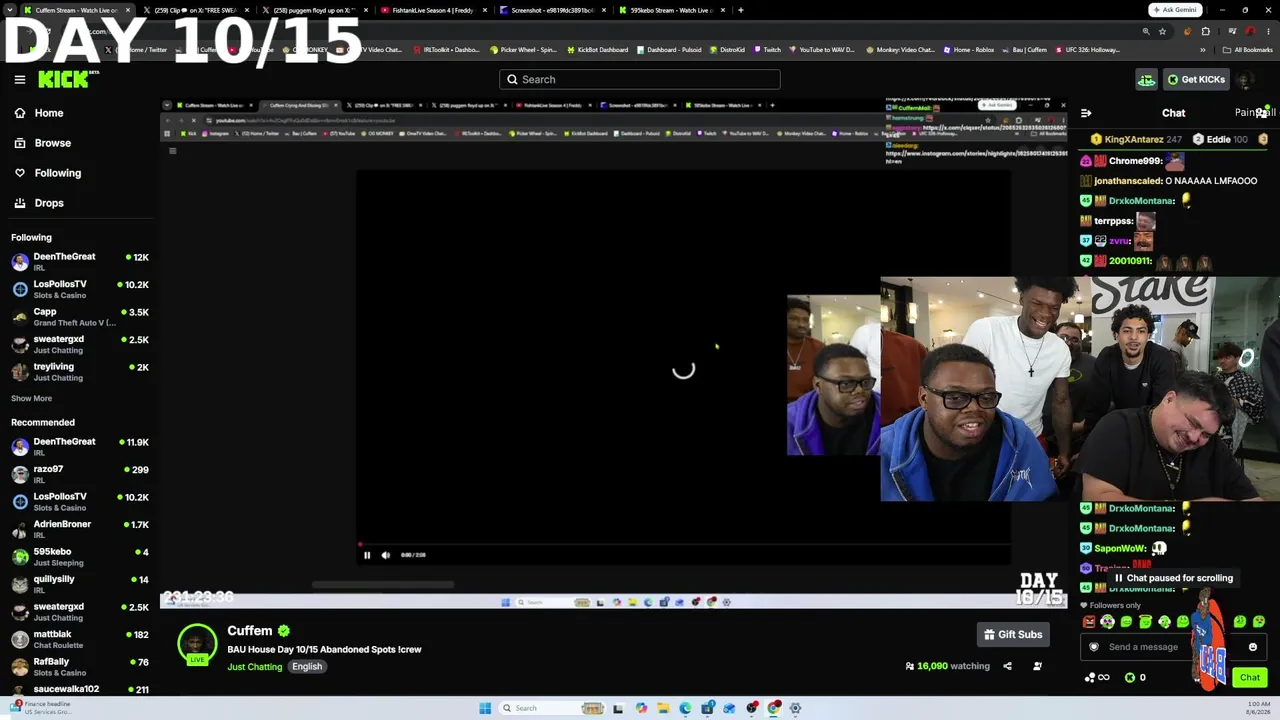The height and width of the screenshot is (720, 1280).
Task: Open the Finance headline taskbar widget
Action: click(x=40, y=707)
